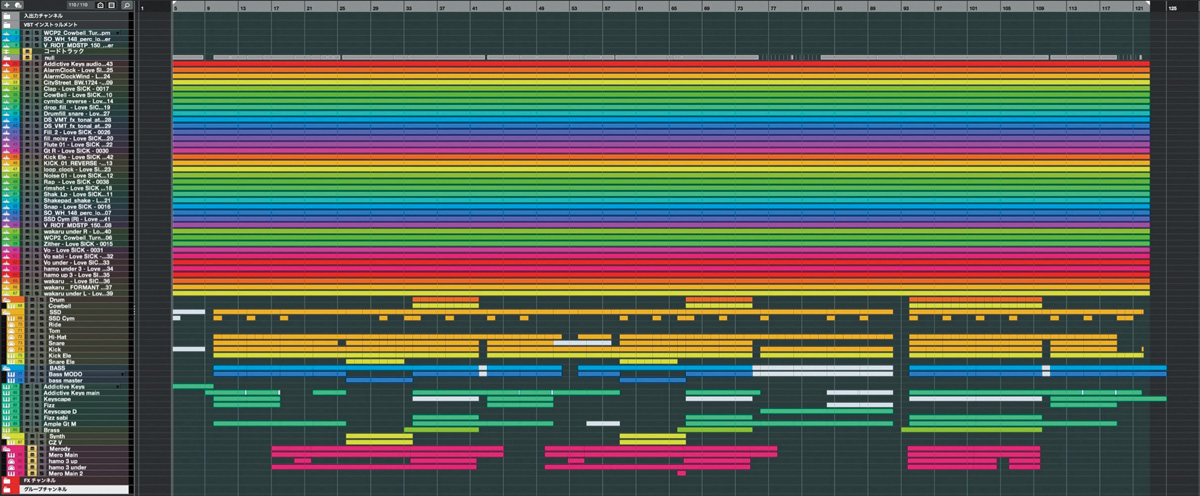Click bar 57 on the timeline ruler
The image size is (1200, 496).
pyautogui.click(x=606, y=6)
